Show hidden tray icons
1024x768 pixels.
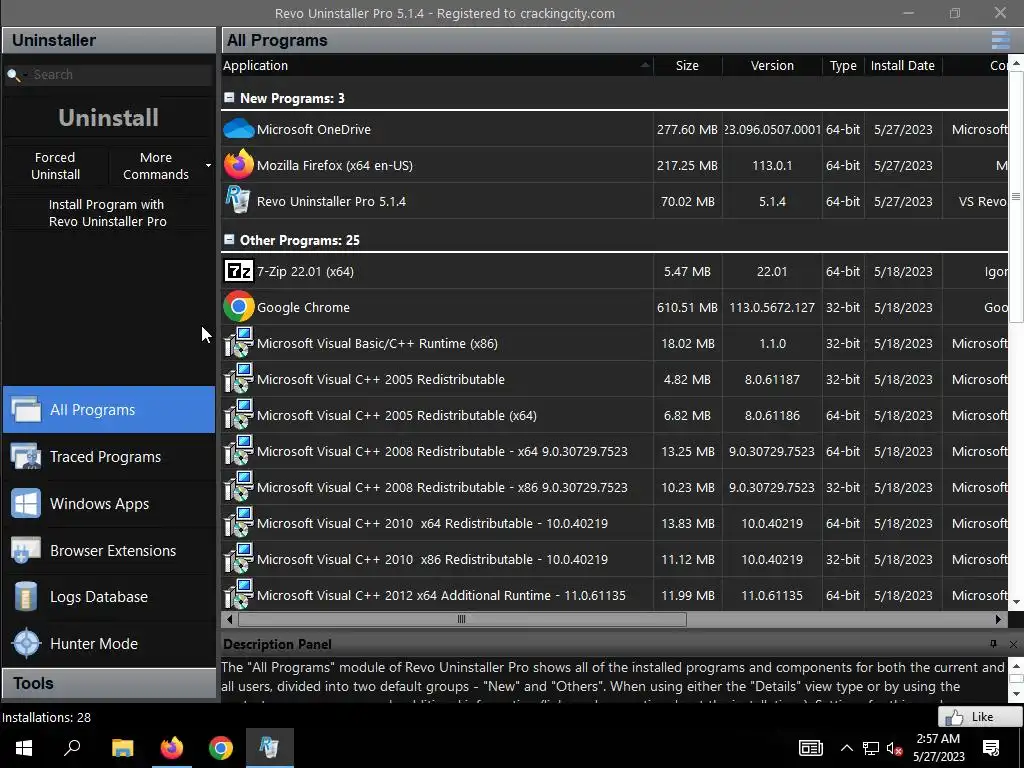846,748
